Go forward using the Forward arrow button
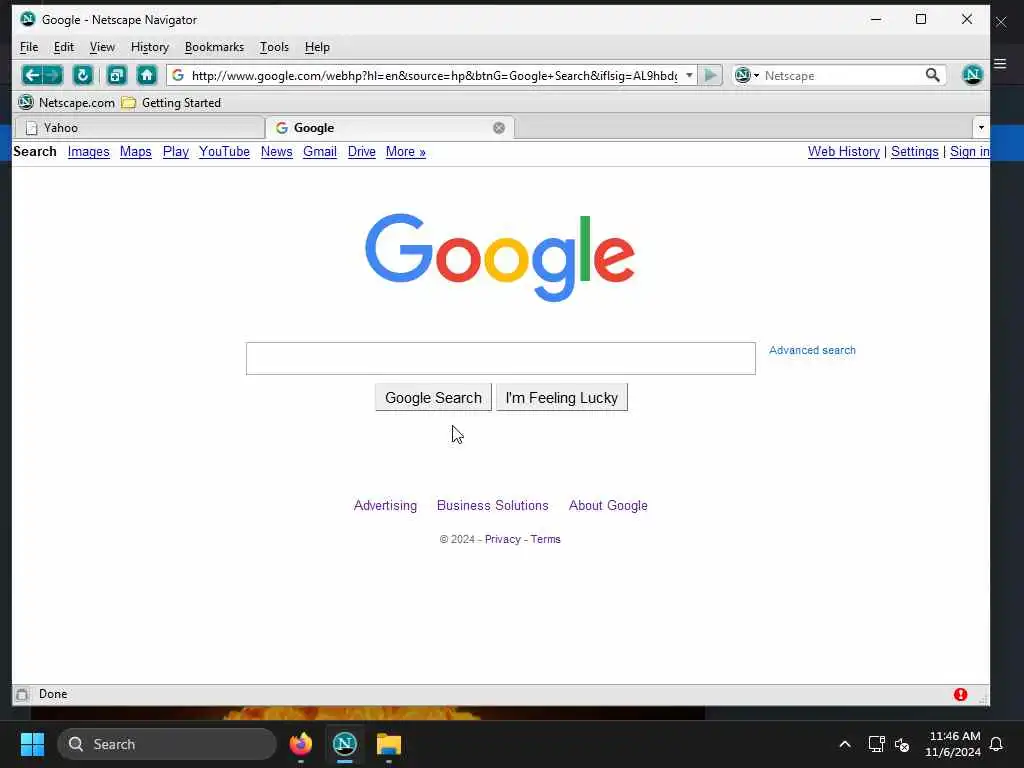Screen dimensions: 1024x768 (x=53, y=75)
